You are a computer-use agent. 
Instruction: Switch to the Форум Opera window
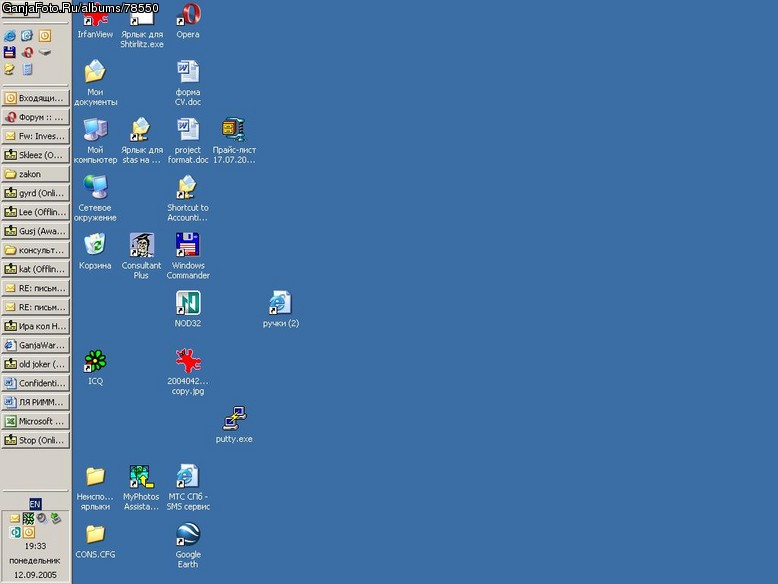coord(36,117)
